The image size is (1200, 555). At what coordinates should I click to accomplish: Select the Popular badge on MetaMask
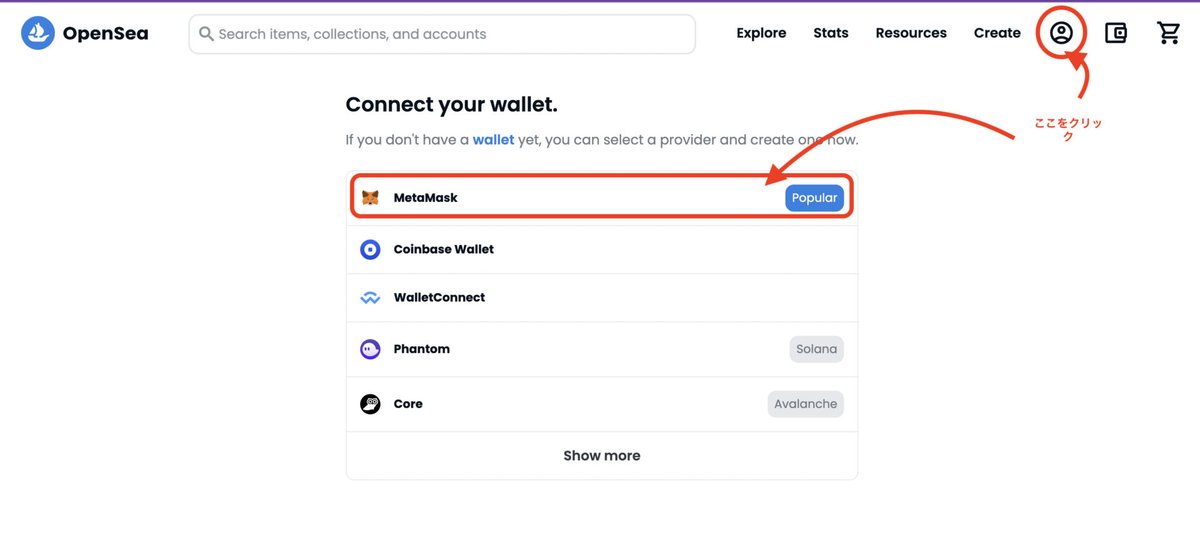pyautogui.click(x=814, y=198)
